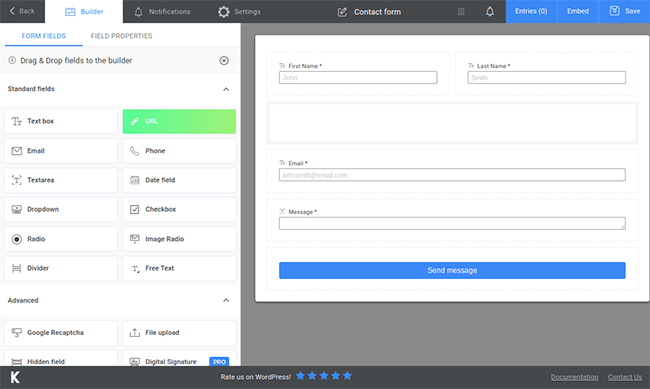
Task: Select the Date field
Action: (179, 180)
